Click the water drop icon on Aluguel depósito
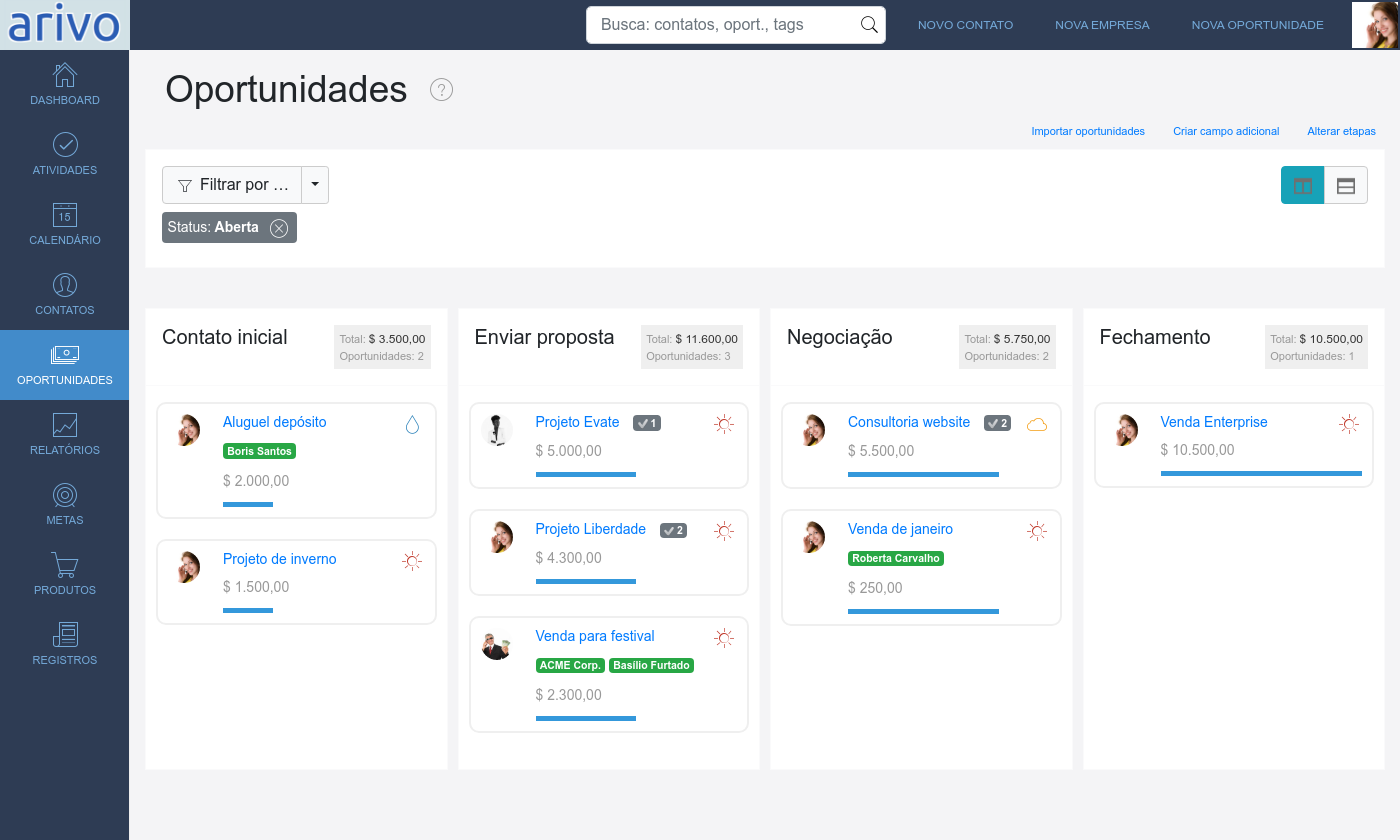1400x840 pixels. (412, 425)
